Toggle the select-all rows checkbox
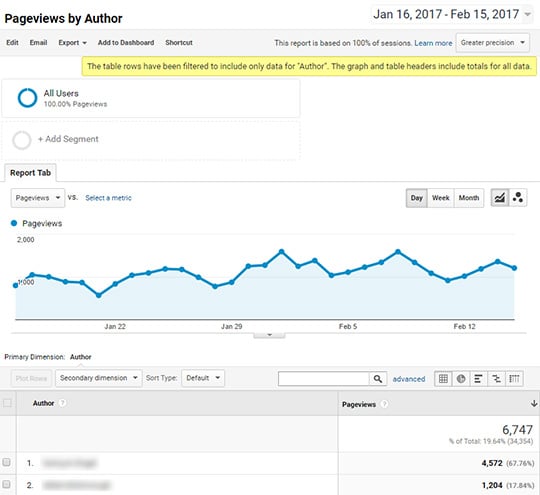Image resolution: width=540 pixels, height=495 pixels. pos(7,403)
